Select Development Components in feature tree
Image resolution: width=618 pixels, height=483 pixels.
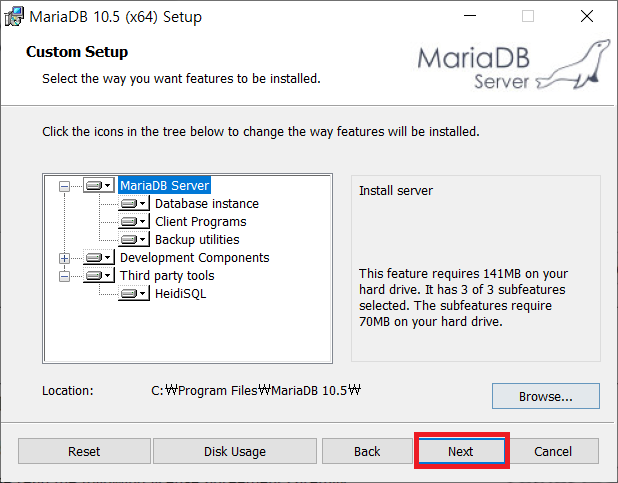[194, 257]
